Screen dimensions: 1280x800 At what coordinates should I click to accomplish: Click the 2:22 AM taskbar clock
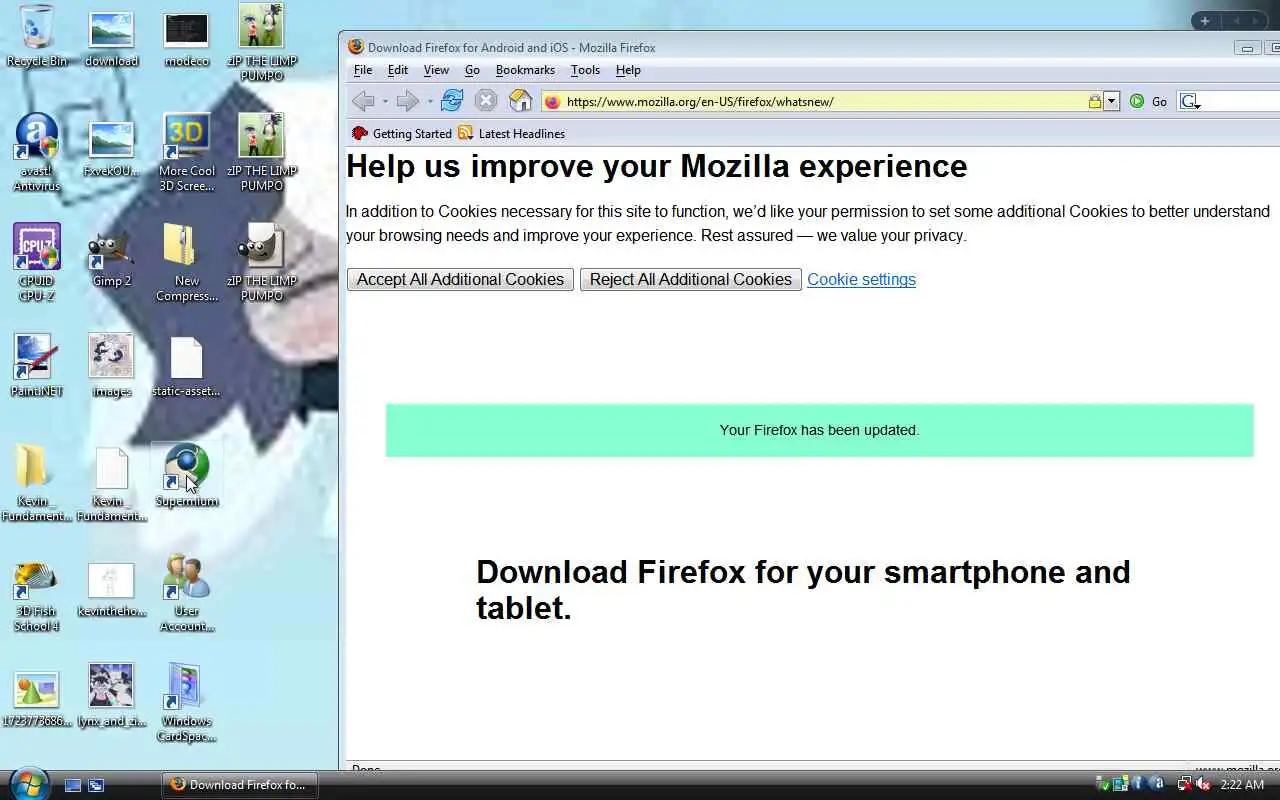coord(1242,785)
